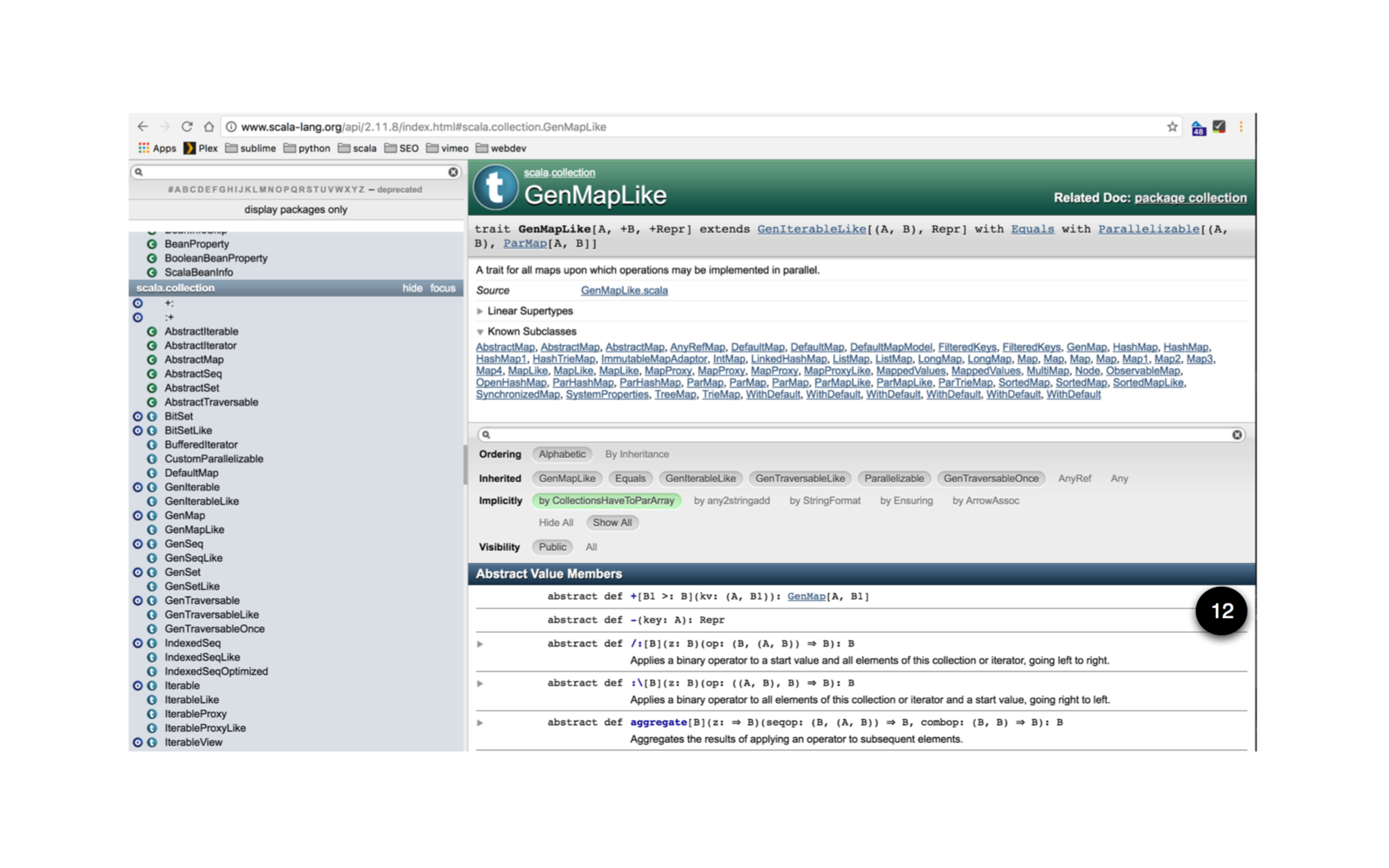Clear the sidebar search with X icon
Image resolution: width=1389 pixels, height=868 pixels.
pyautogui.click(x=453, y=172)
